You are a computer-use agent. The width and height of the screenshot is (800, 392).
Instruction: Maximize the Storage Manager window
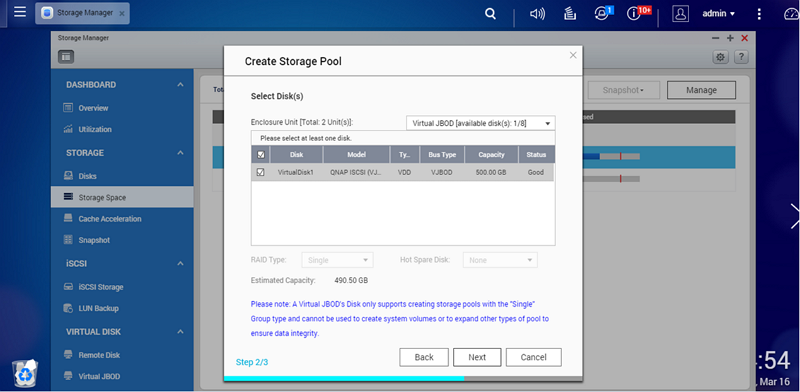[730, 38]
